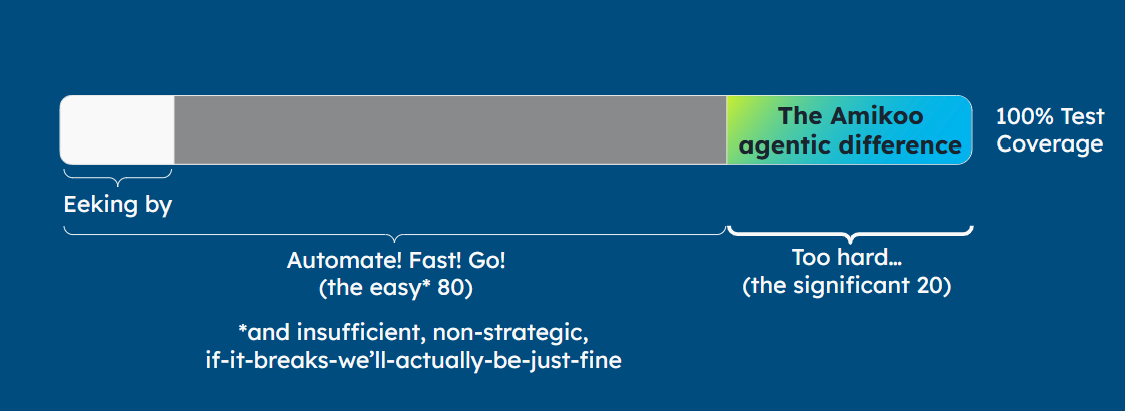
Task: Click the thick brace above "Too hard…"
Action: pos(850,233)
